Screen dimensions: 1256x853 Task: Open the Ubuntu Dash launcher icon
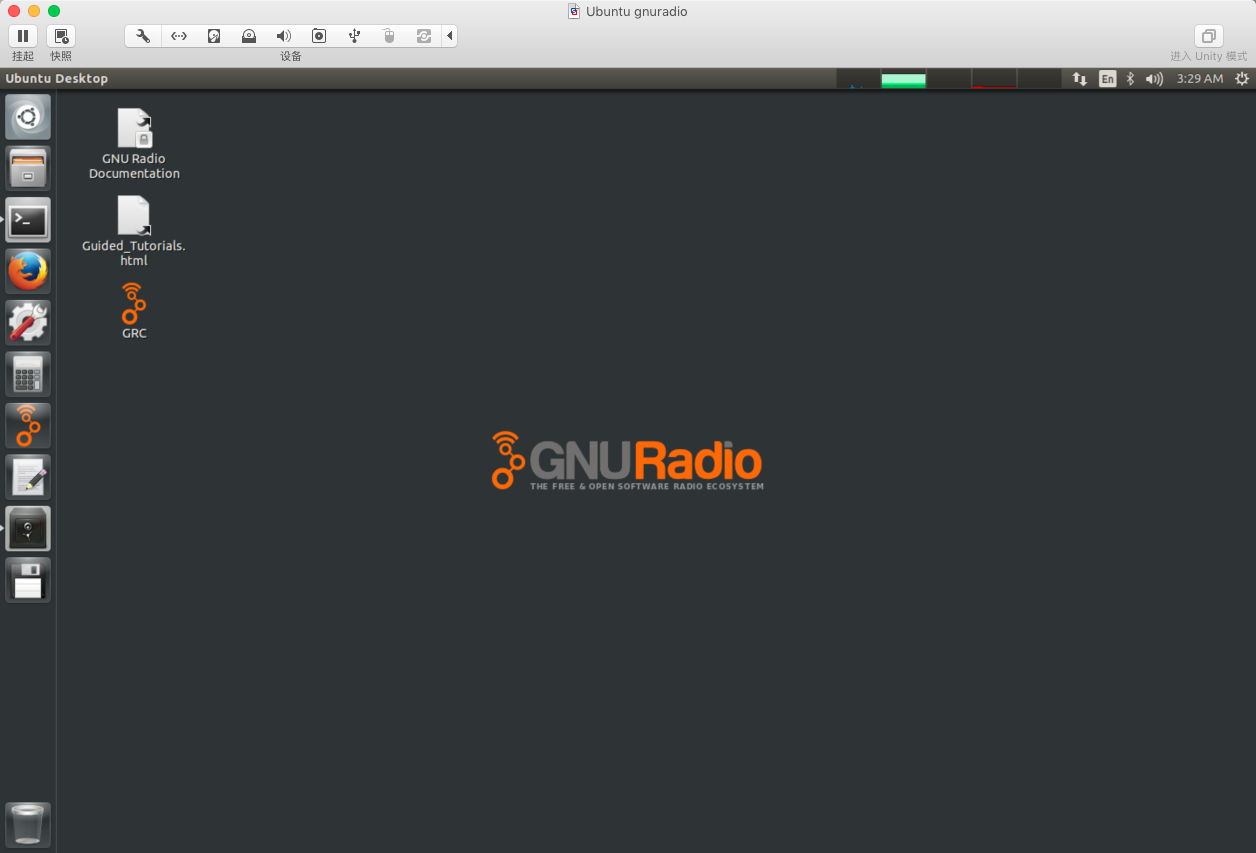[x=28, y=117]
